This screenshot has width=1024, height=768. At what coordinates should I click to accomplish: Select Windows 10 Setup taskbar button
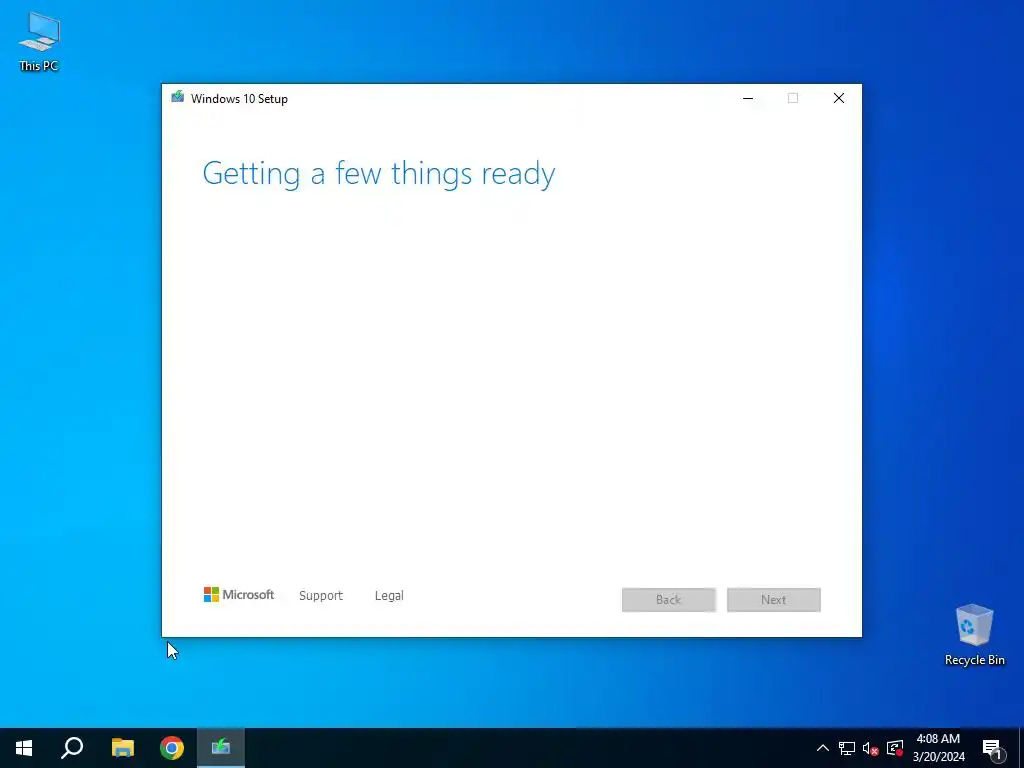coord(221,748)
